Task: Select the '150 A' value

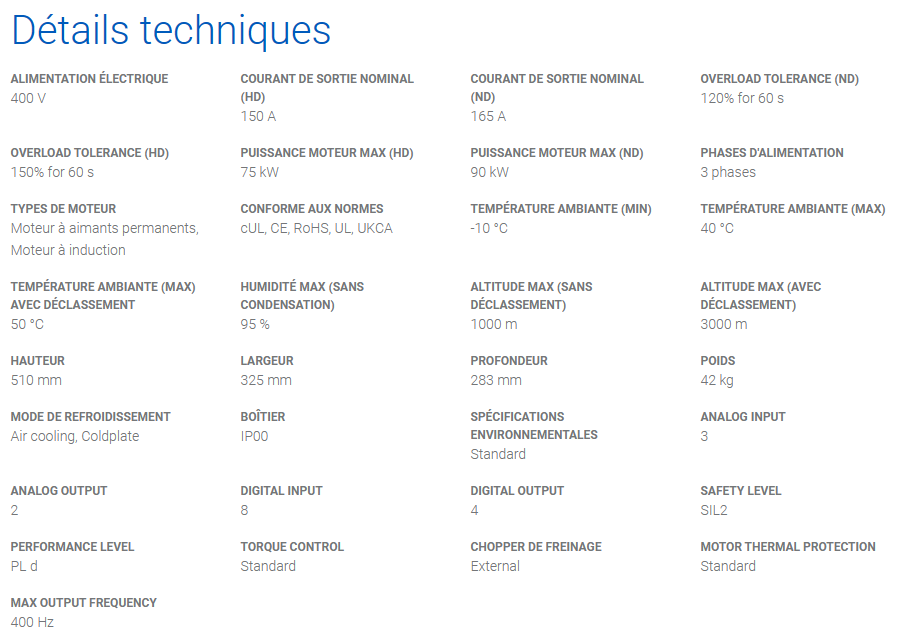Action: tap(258, 117)
